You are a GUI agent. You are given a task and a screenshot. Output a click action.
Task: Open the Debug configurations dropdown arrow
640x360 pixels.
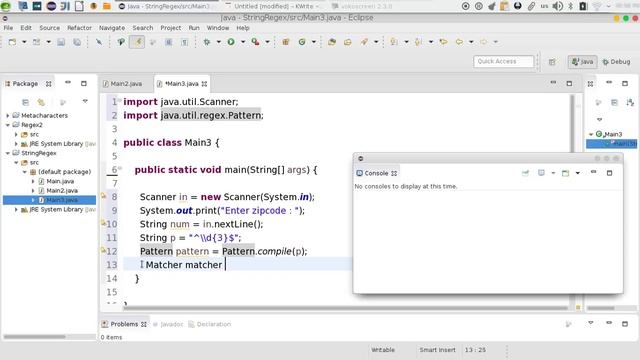pyautogui.click(x=219, y=42)
